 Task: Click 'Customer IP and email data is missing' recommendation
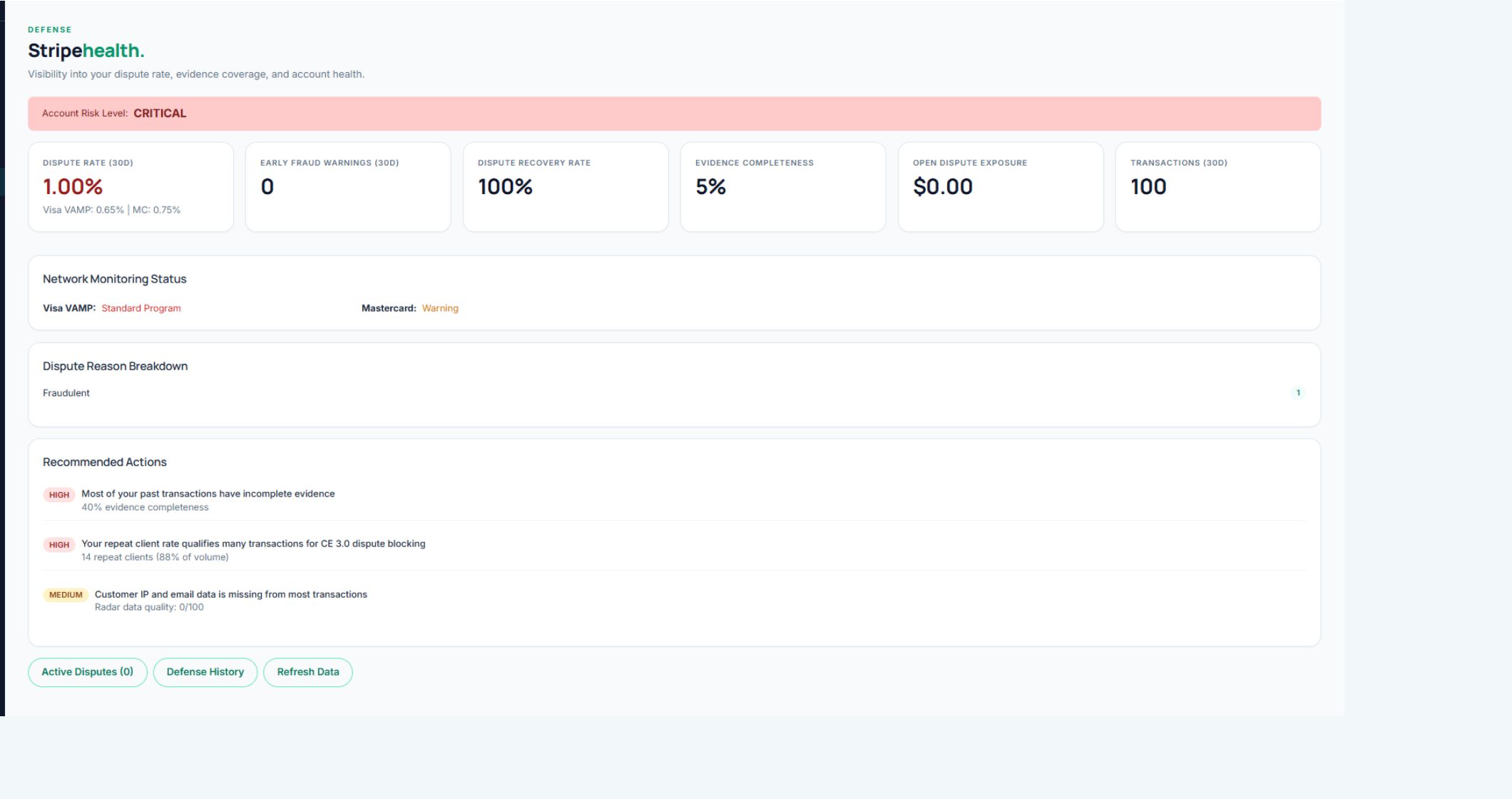(231, 594)
